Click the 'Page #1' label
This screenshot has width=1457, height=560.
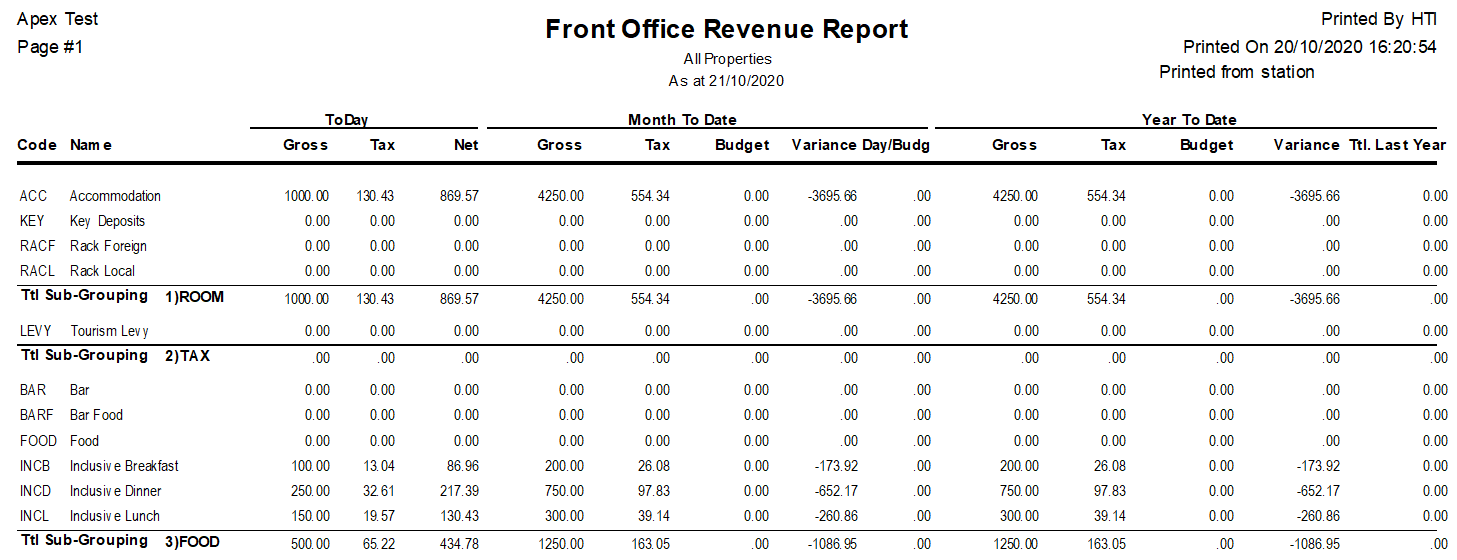[x=50, y=47]
